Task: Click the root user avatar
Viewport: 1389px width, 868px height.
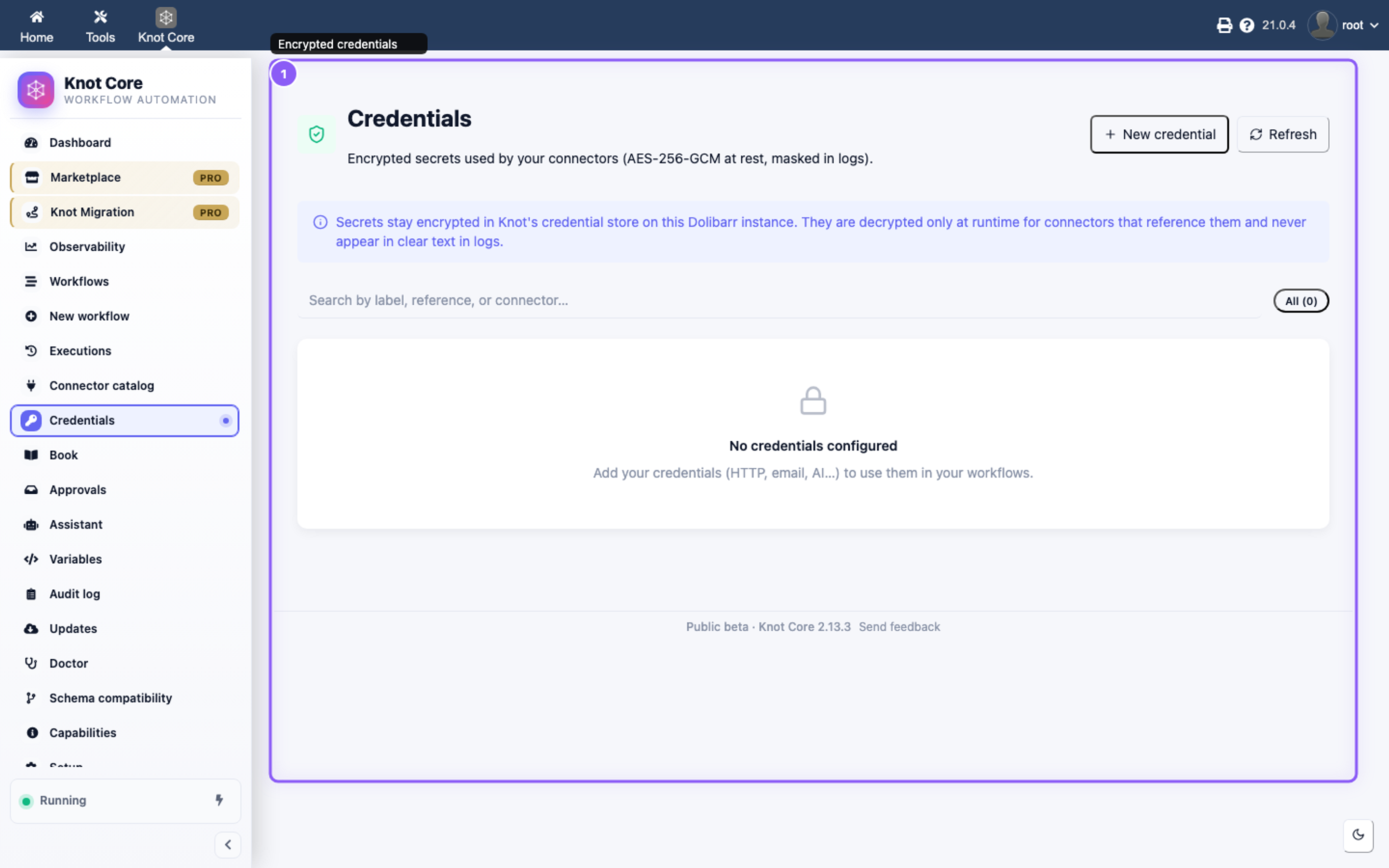Action: coord(1322,25)
